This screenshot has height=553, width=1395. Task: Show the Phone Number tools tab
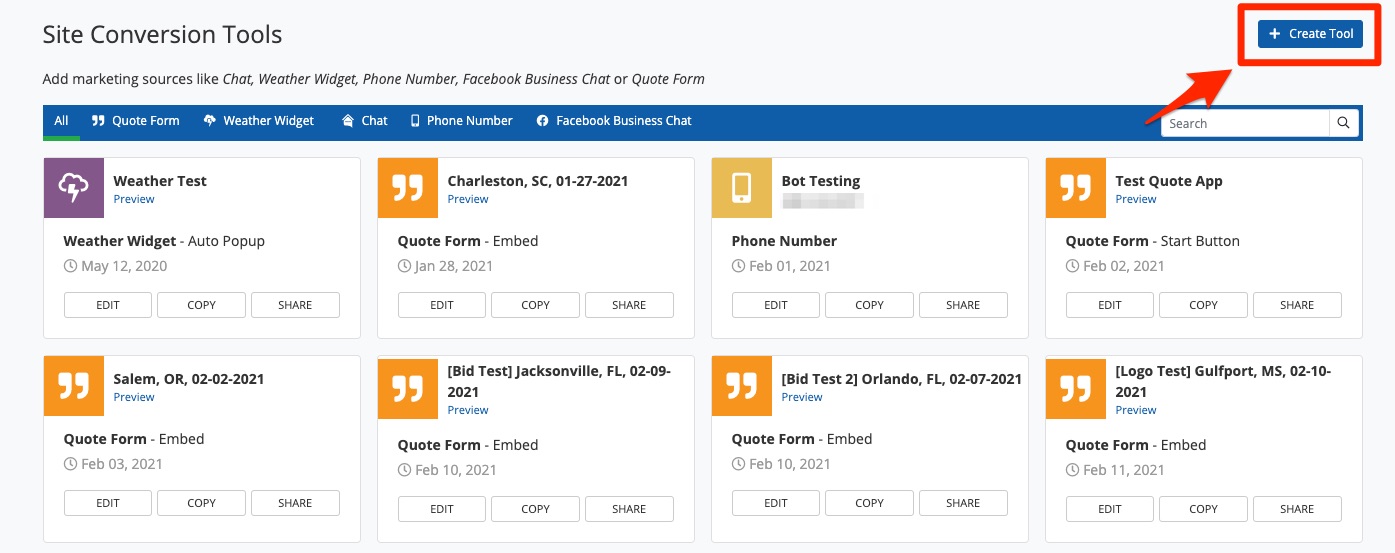(x=461, y=121)
